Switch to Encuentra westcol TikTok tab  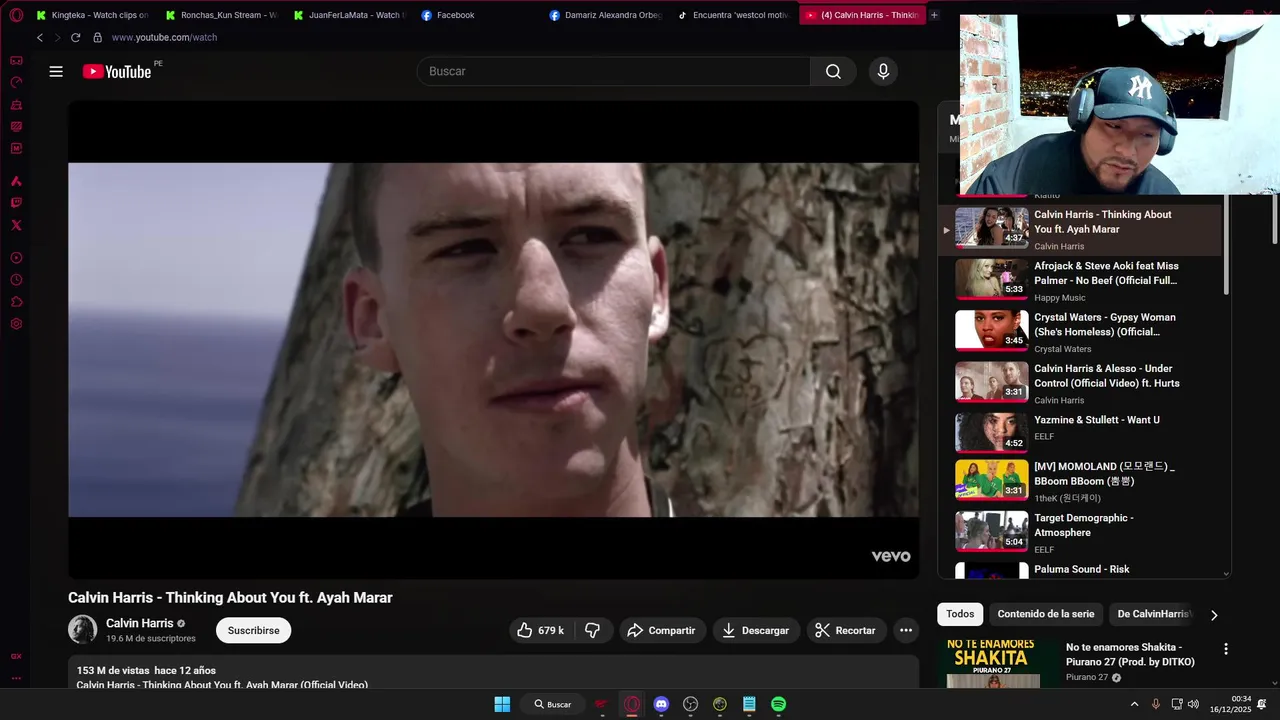point(734,15)
